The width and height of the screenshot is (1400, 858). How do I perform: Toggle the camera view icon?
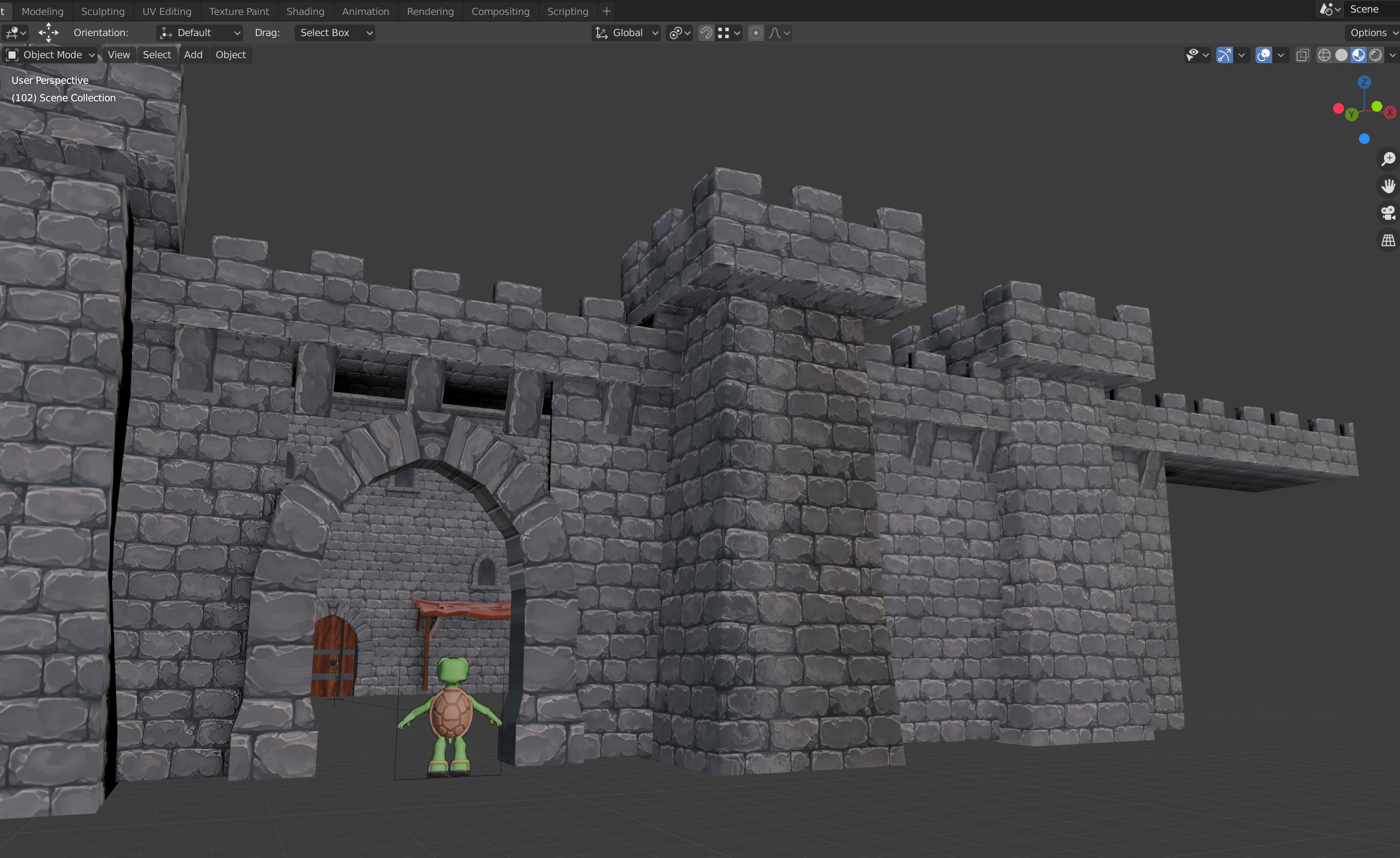point(1388,214)
